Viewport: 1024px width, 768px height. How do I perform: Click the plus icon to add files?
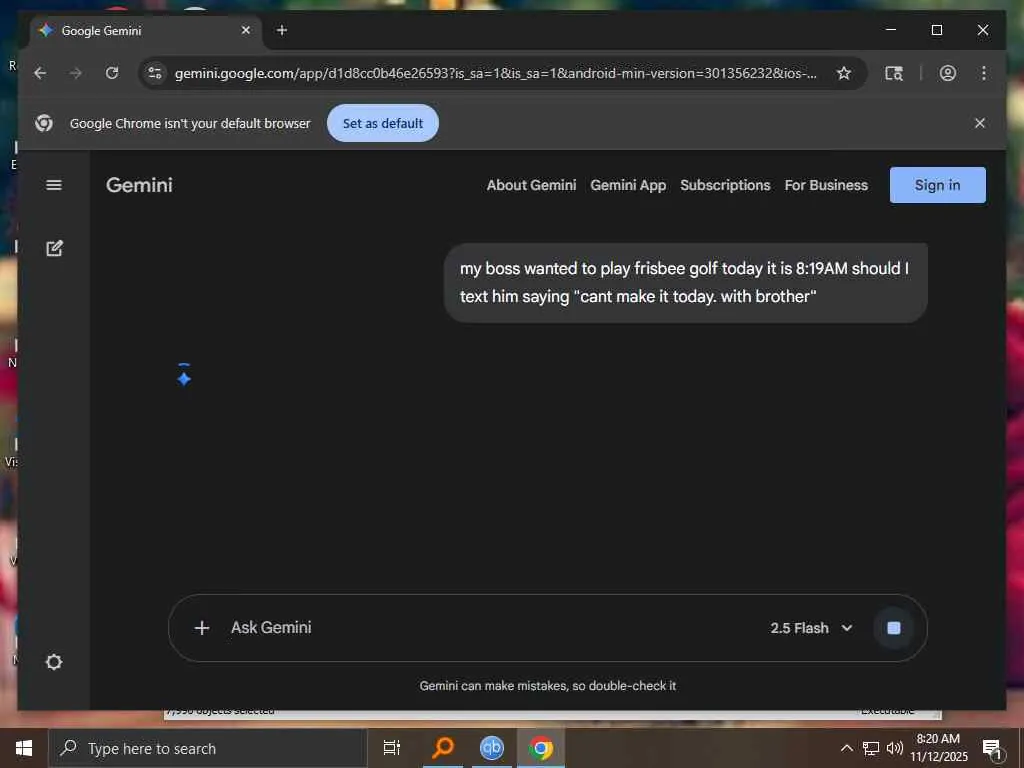(202, 628)
